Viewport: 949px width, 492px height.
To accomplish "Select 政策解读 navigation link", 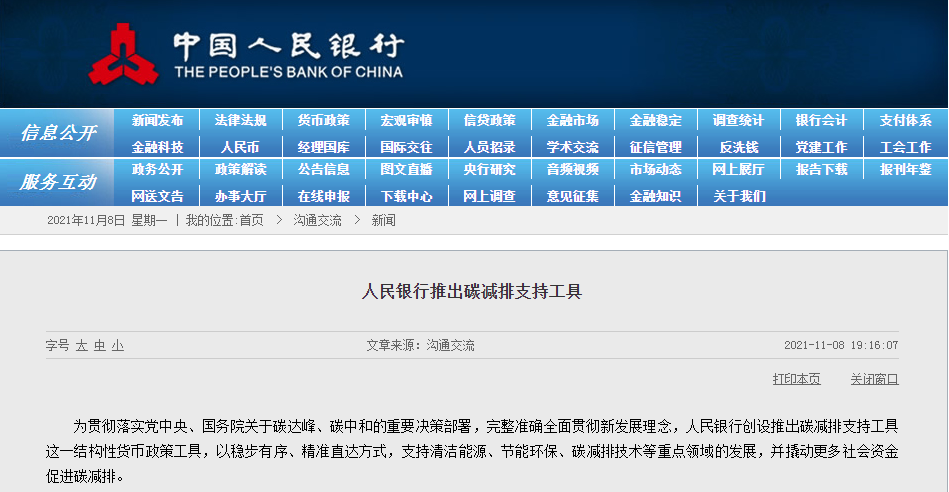I will [240, 169].
